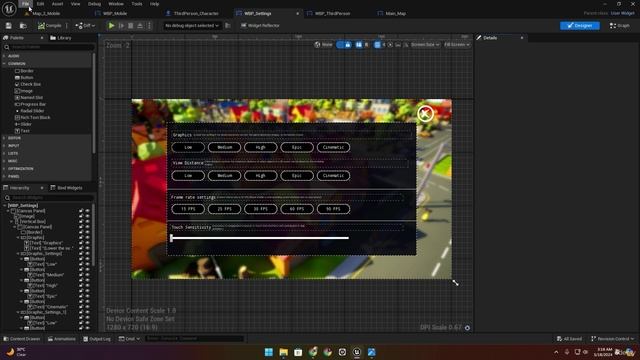
Task: Click the circular close X in the canvas preview
Action: click(x=425, y=113)
